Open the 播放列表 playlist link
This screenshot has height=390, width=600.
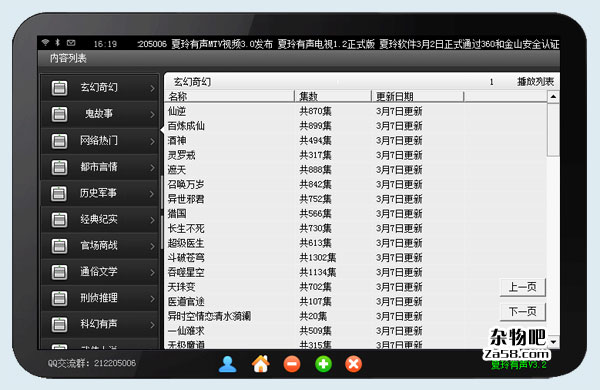535,82
